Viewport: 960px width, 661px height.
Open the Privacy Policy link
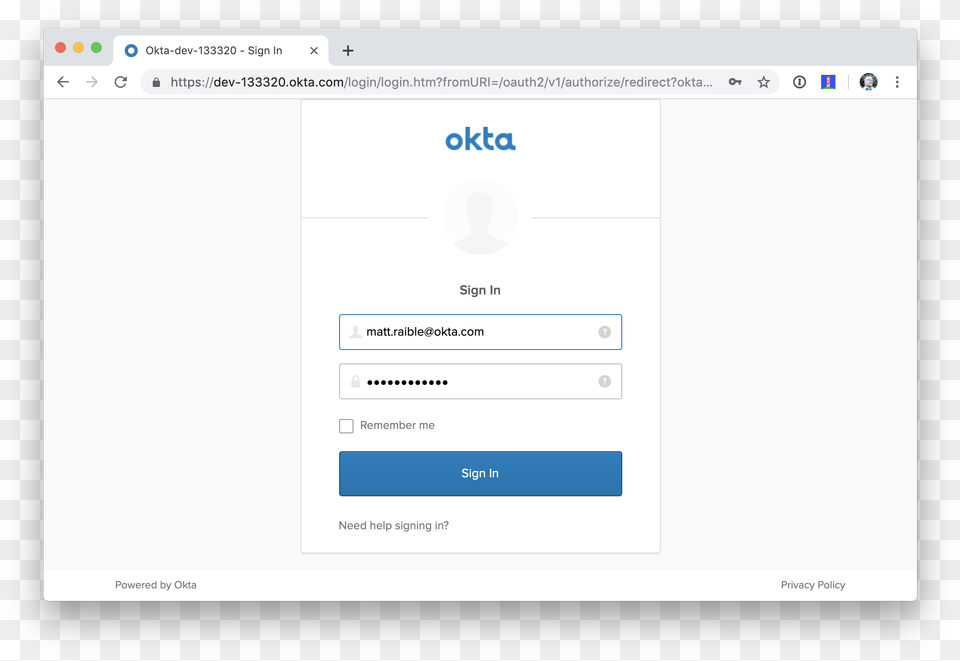click(x=812, y=585)
